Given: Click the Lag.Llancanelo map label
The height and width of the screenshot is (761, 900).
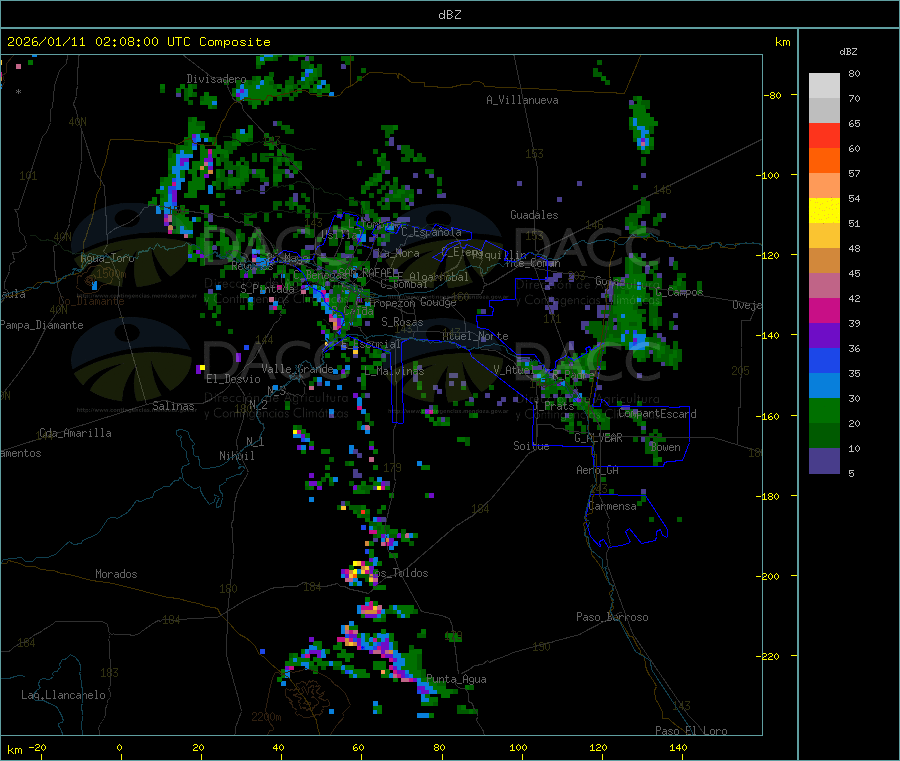Looking at the screenshot, I should (64, 695).
